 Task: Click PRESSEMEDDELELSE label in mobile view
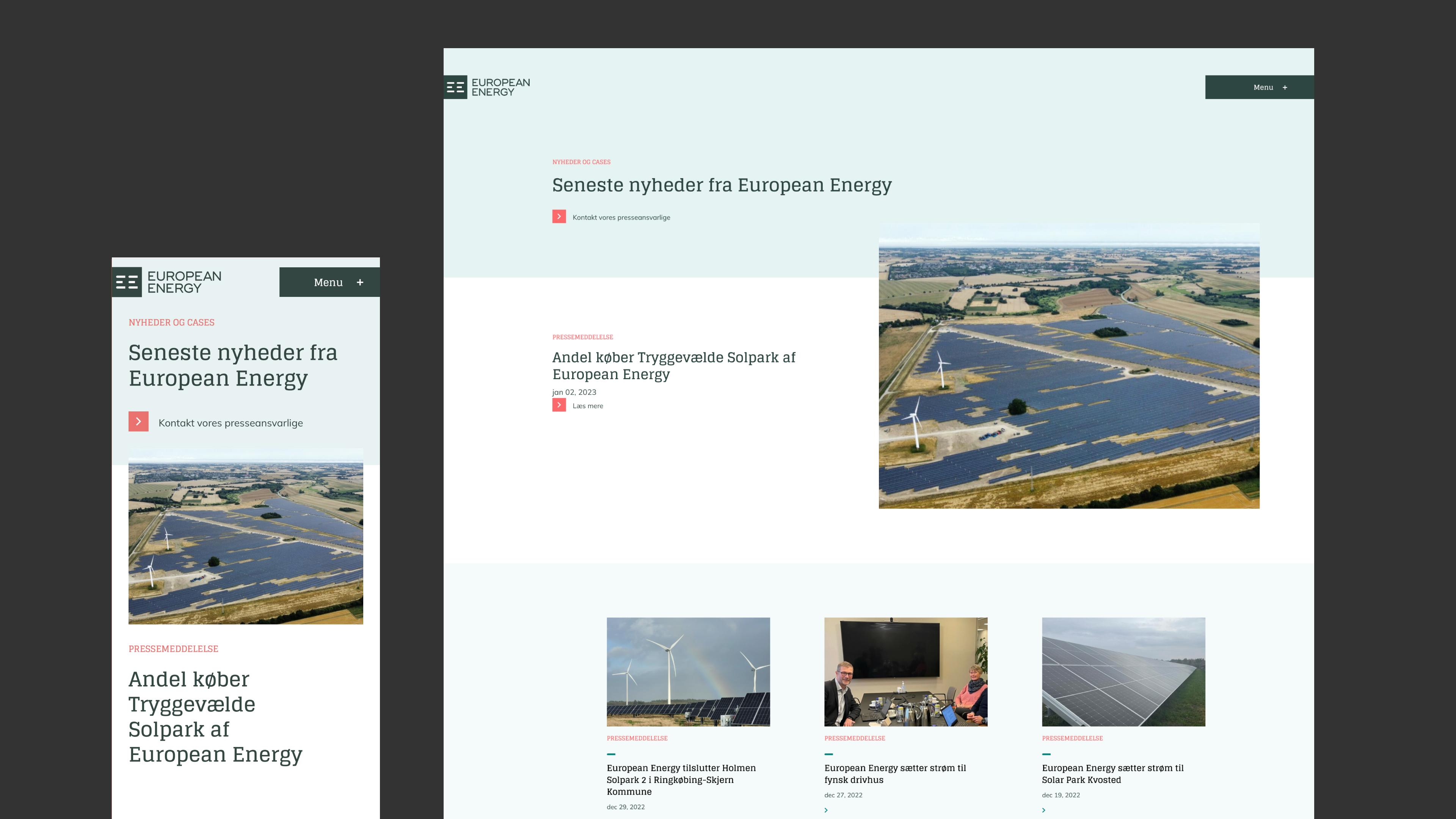click(173, 649)
